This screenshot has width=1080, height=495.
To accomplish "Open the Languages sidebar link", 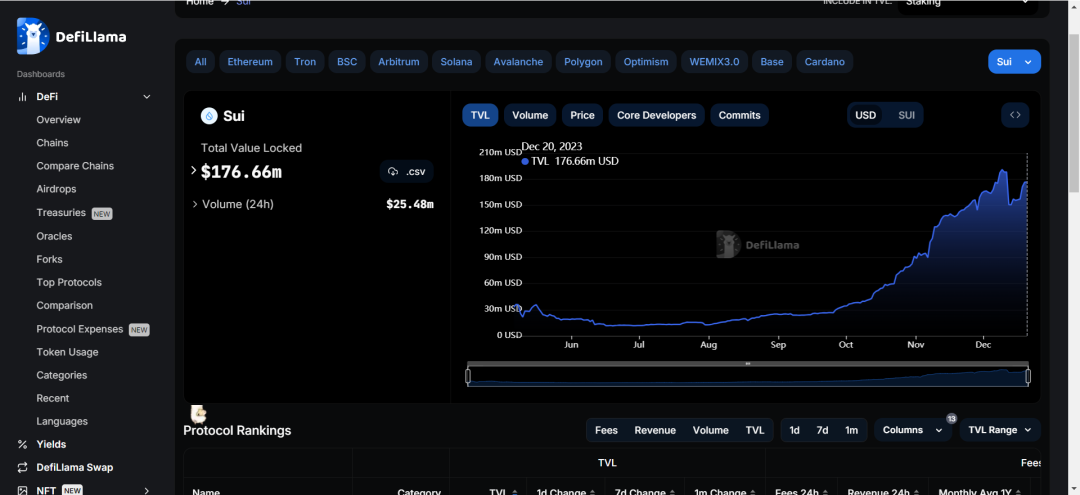I will click(62, 421).
